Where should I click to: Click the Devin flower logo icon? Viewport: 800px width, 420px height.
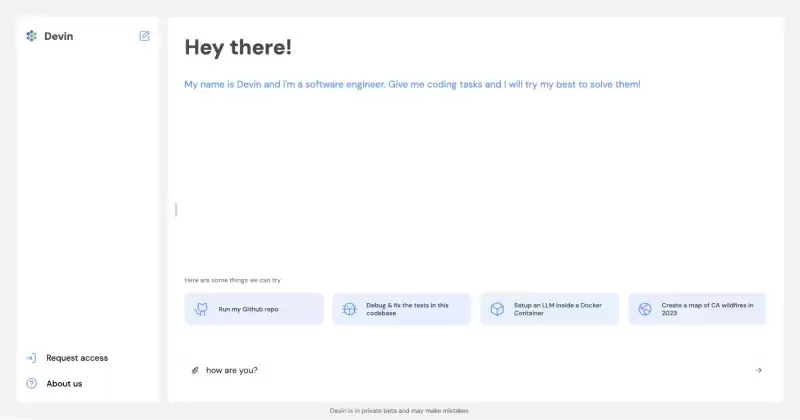[32, 36]
